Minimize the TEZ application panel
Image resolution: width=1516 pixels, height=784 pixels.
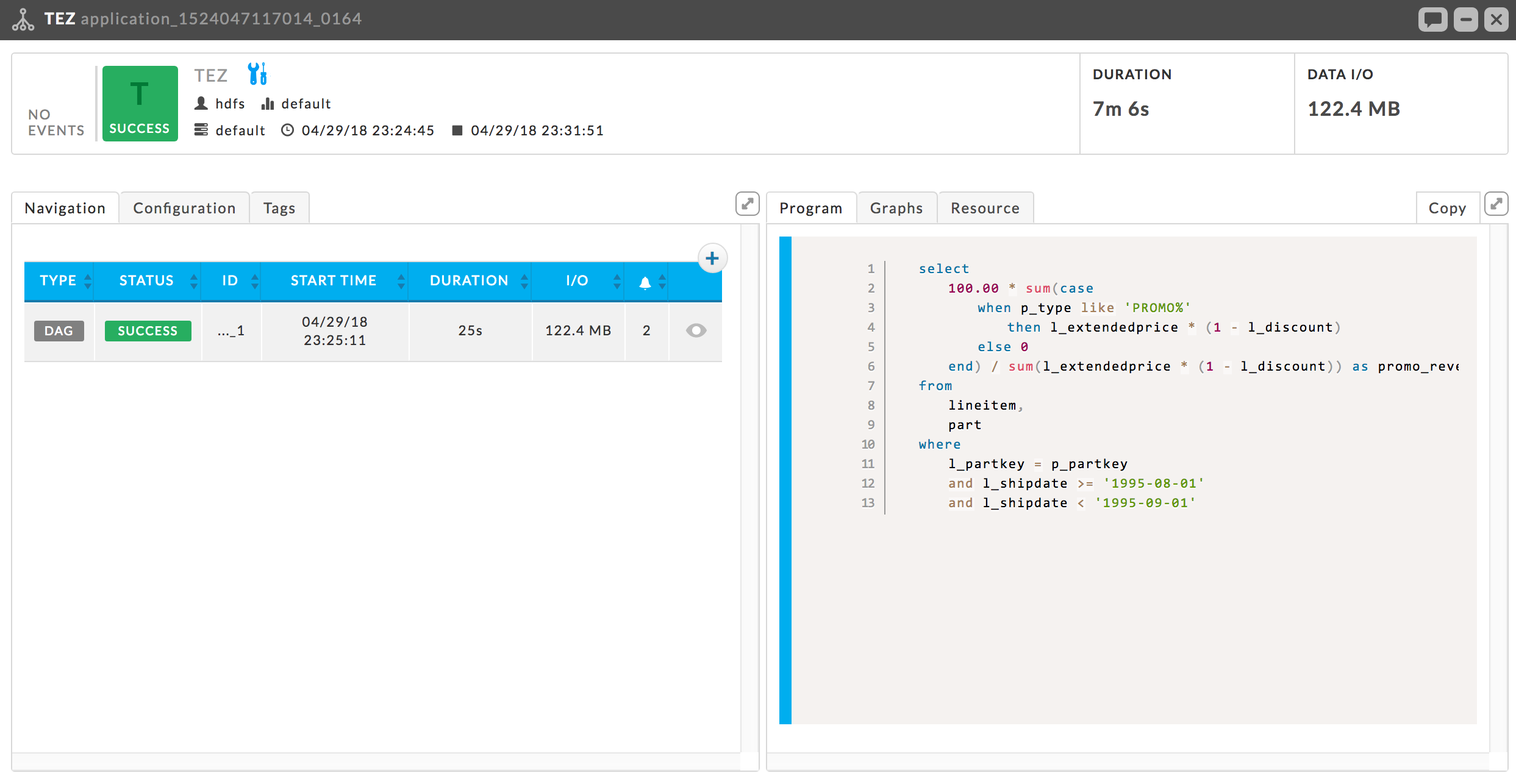(x=1465, y=20)
